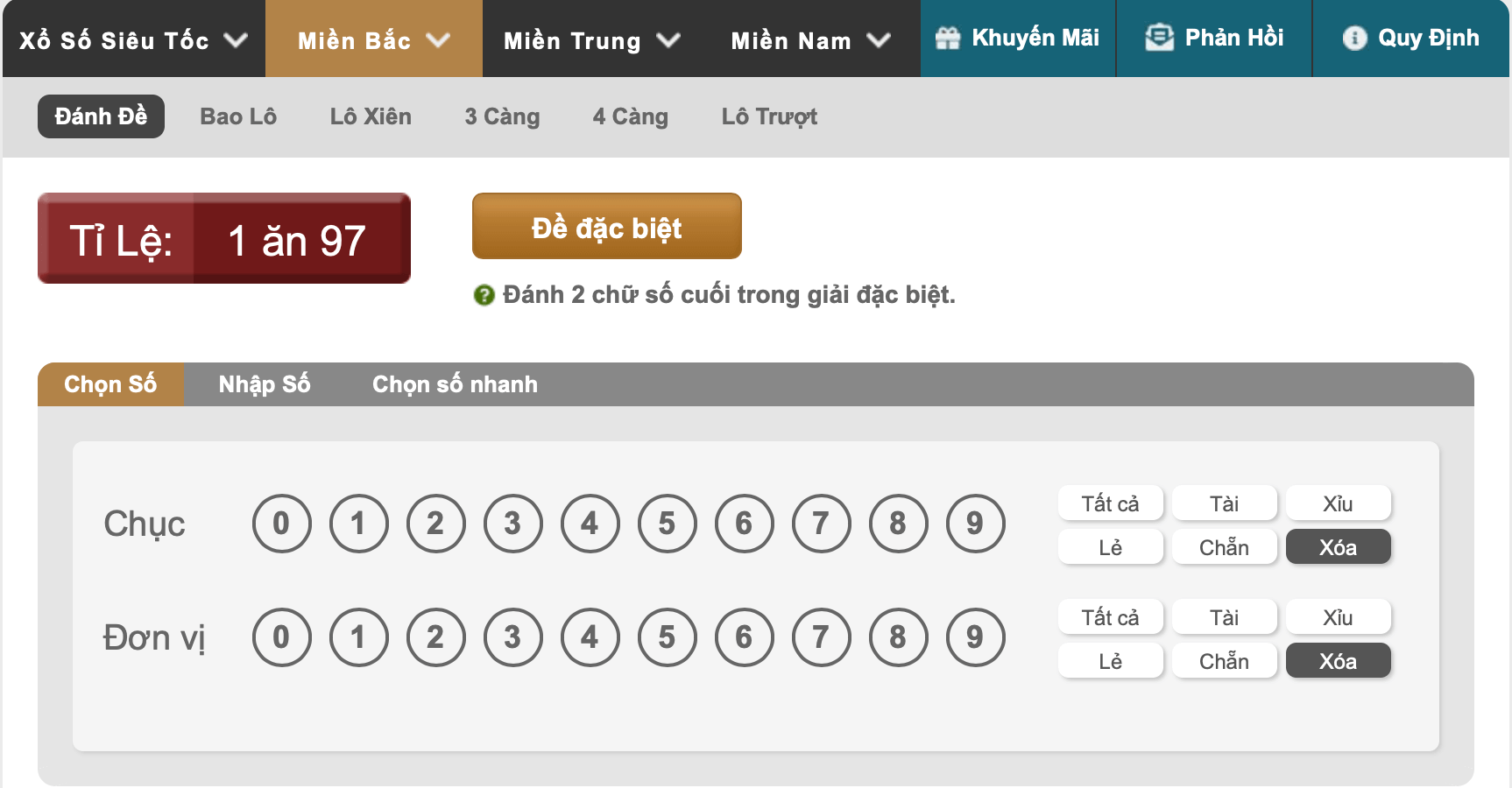This screenshot has height=788, width=1512.
Task: Open the Nhập Số tab
Action: point(265,383)
